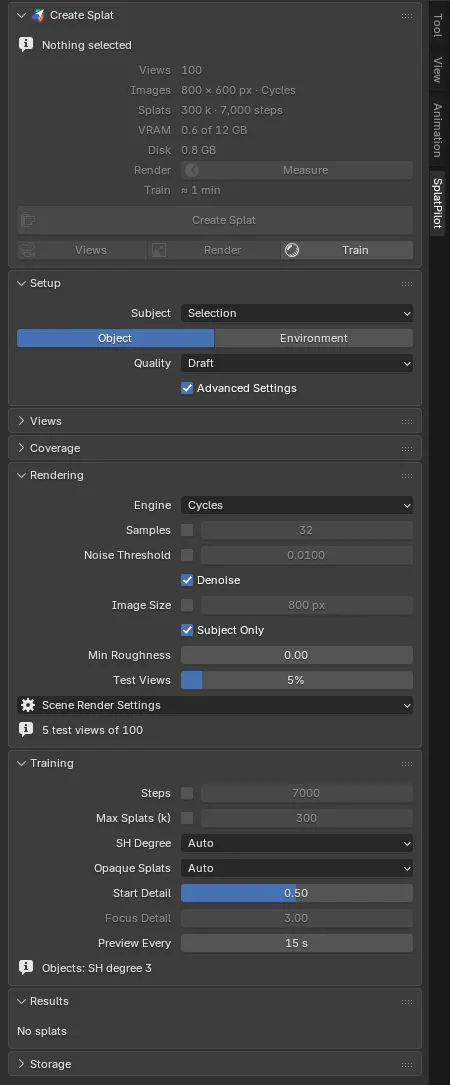The image size is (450, 1085).
Task: Uncheck the Denoise option
Action: [187, 580]
